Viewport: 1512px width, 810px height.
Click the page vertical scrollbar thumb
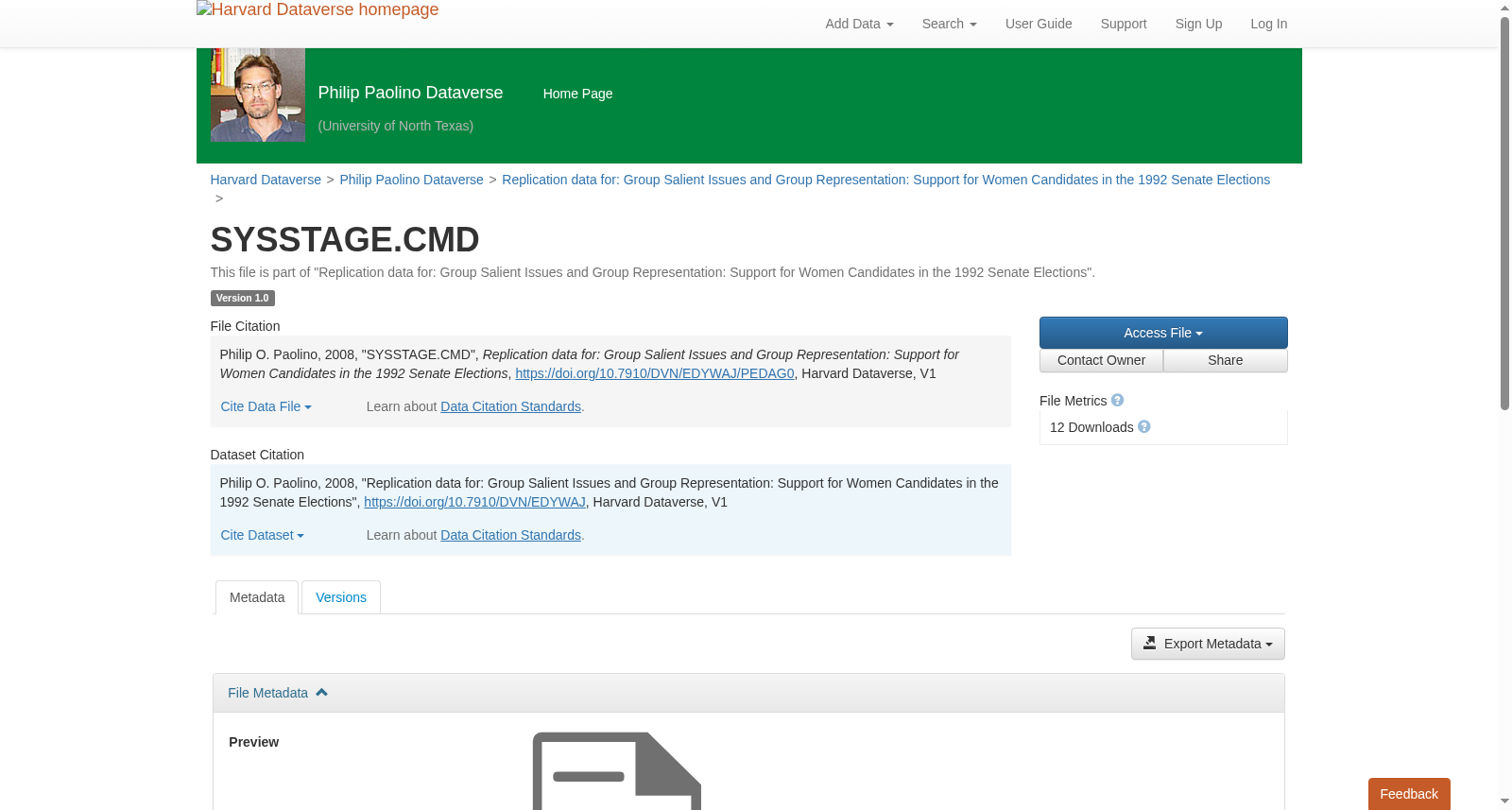coord(1504,213)
